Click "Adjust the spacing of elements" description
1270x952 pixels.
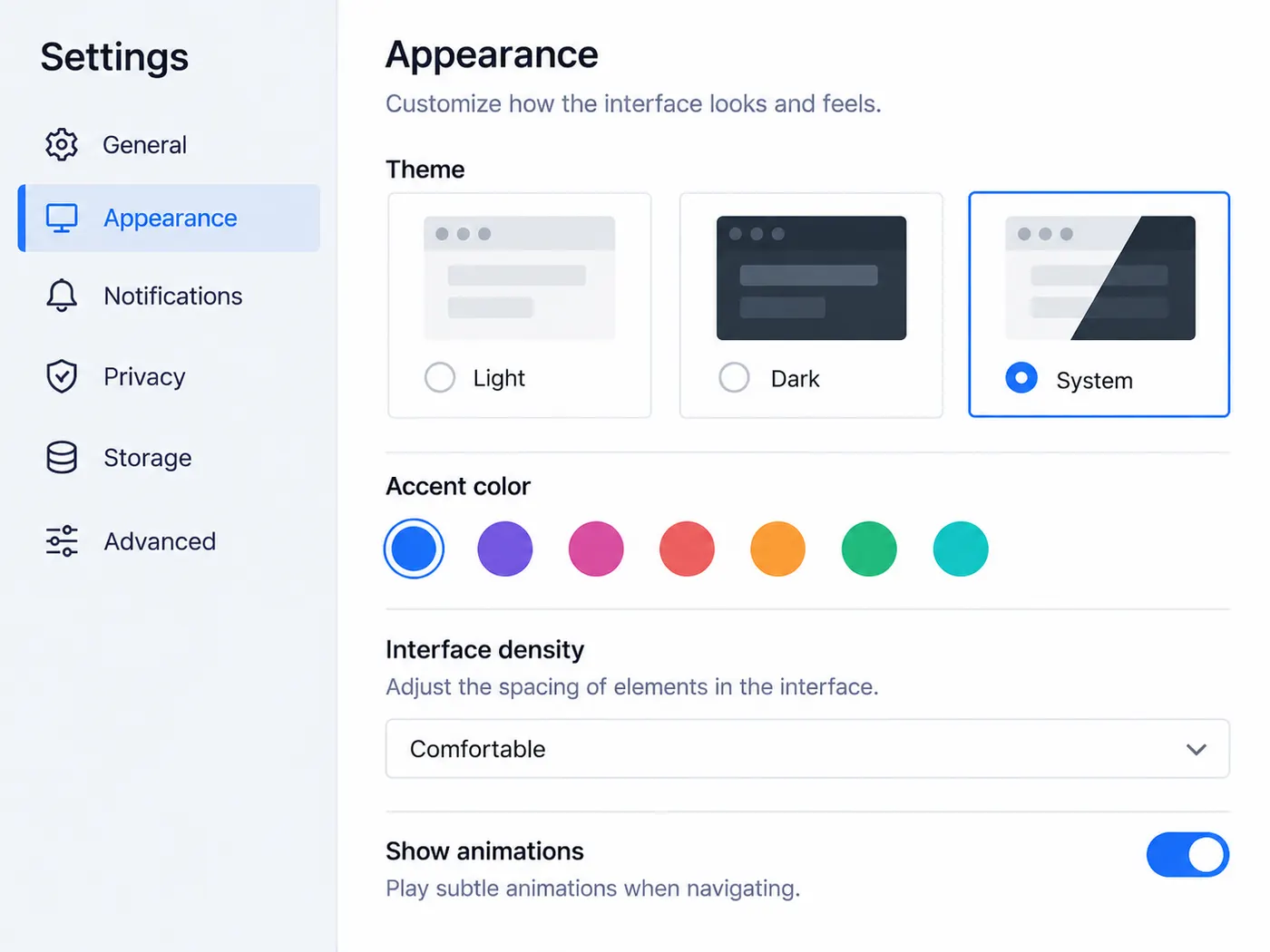pos(632,686)
